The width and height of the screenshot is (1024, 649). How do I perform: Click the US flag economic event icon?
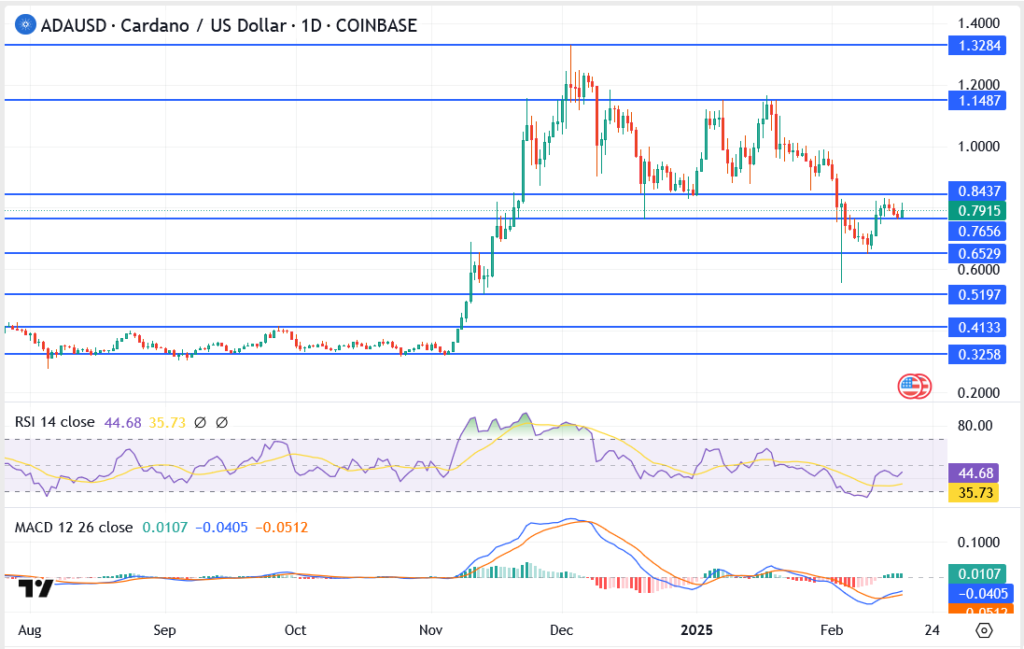[x=913, y=385]
